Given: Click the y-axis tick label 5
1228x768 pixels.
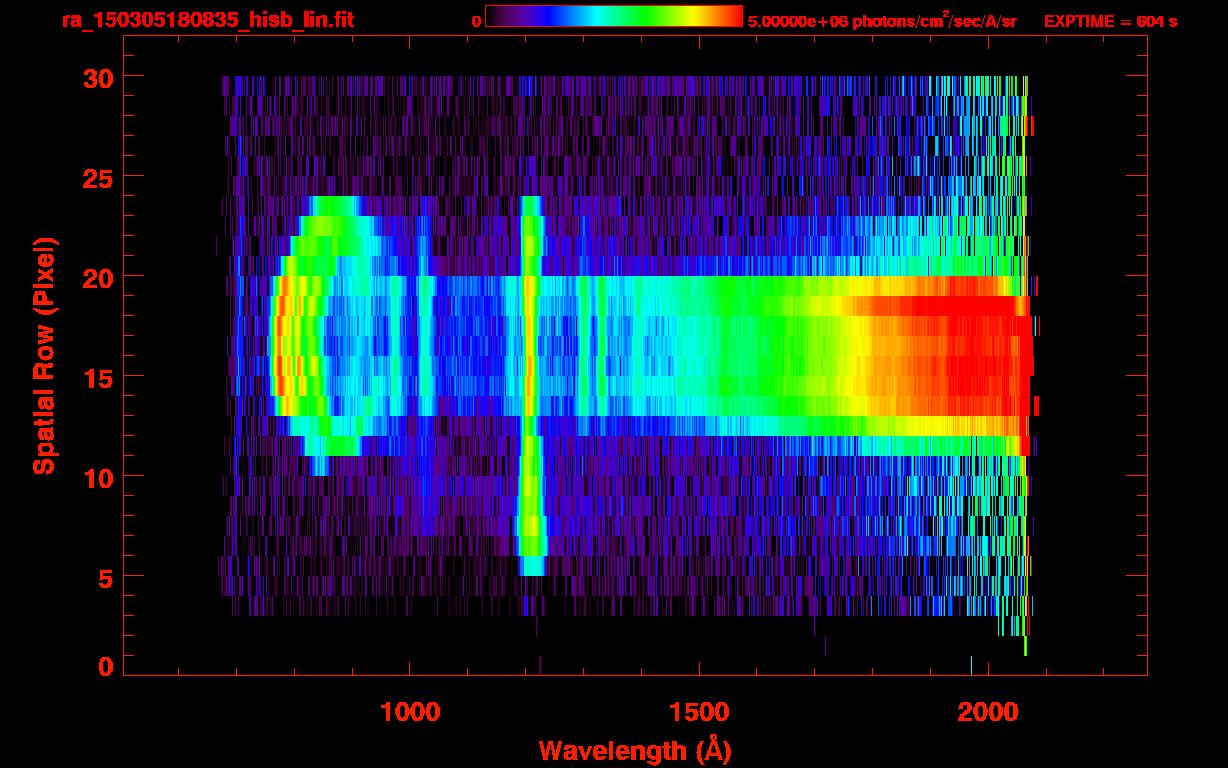Looking at the screenshot, I should (x=103, y=577).
